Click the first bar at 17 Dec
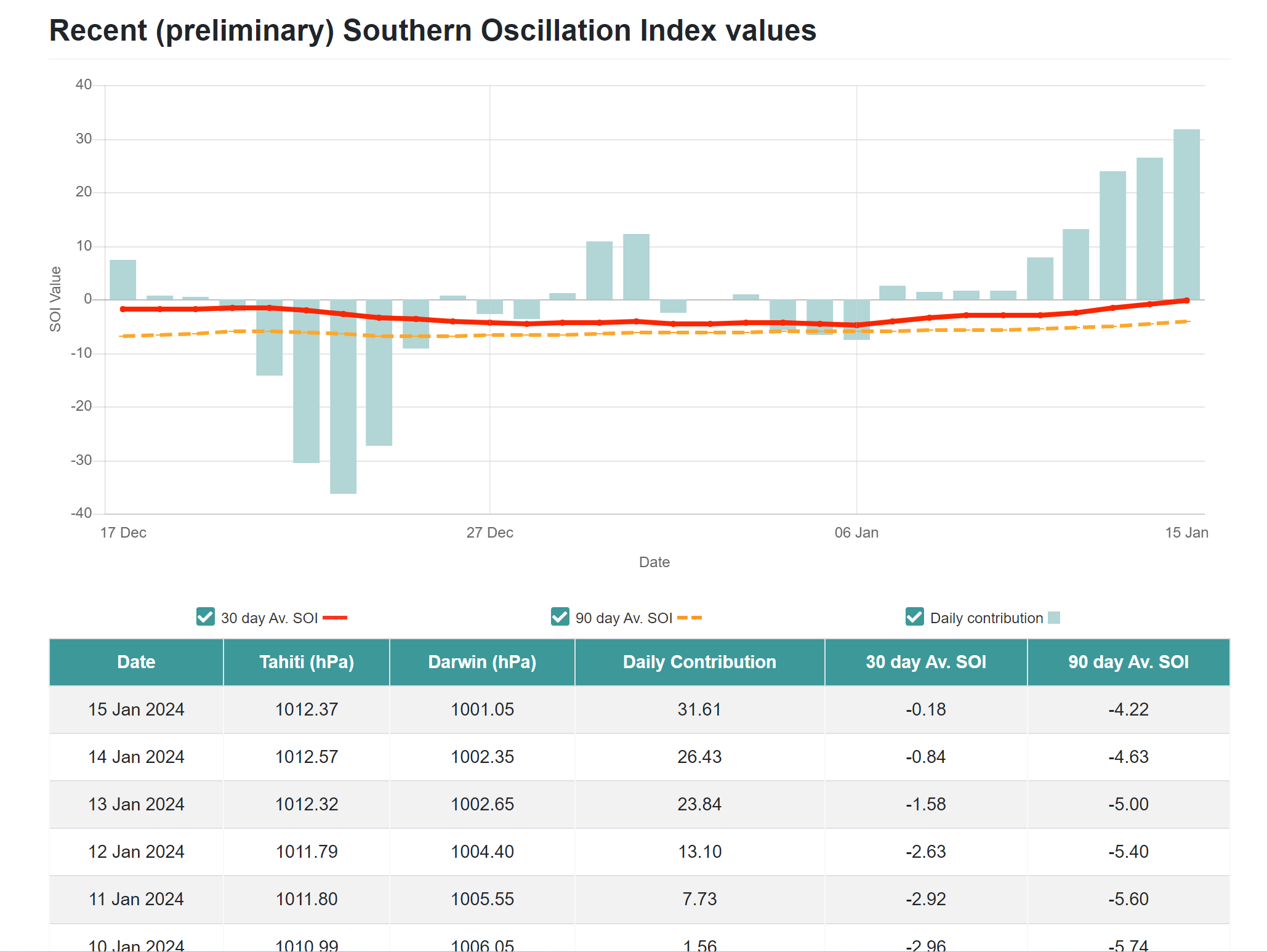The image size is (1267, 952). click(x=123, y=280)
